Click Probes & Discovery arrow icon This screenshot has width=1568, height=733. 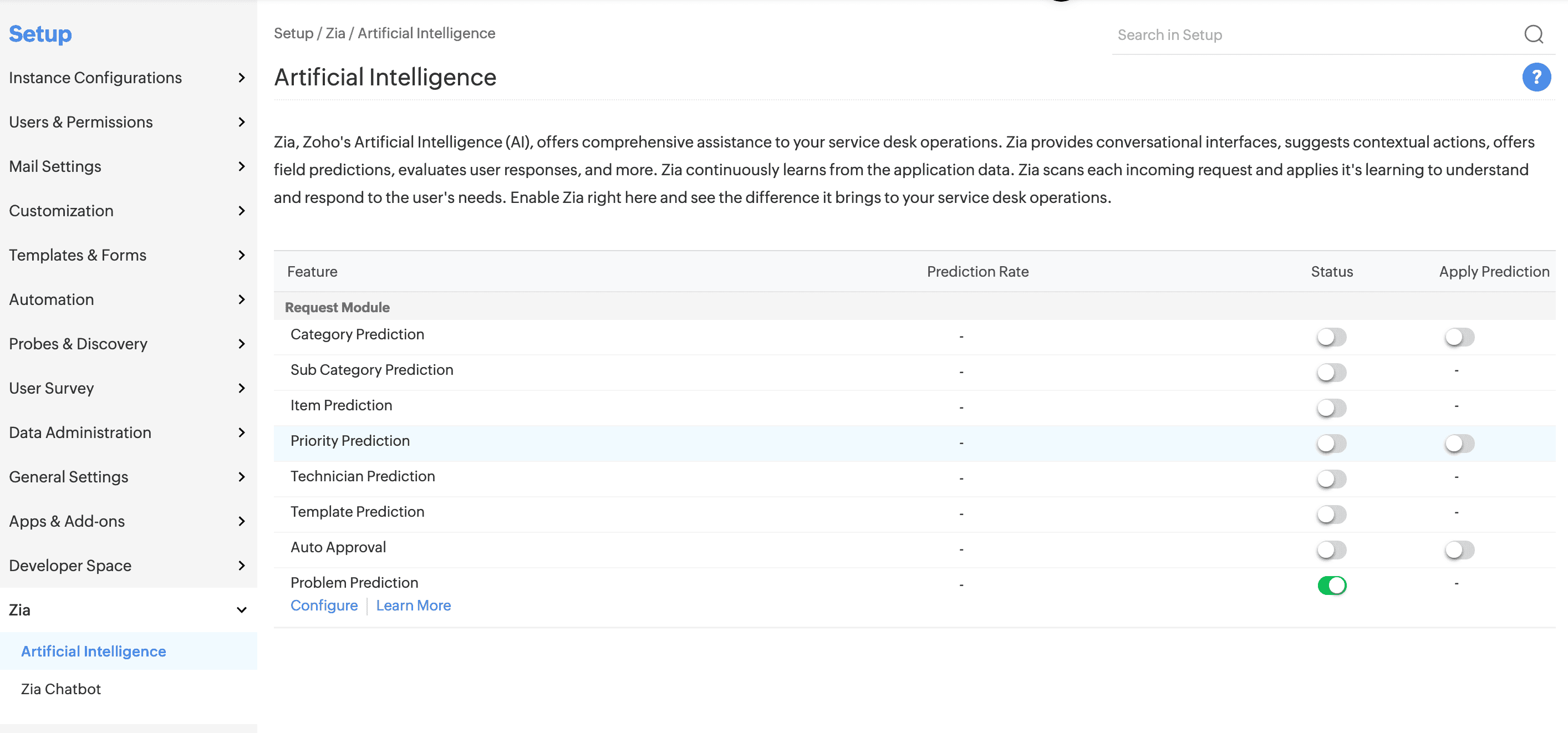point(242,344)
